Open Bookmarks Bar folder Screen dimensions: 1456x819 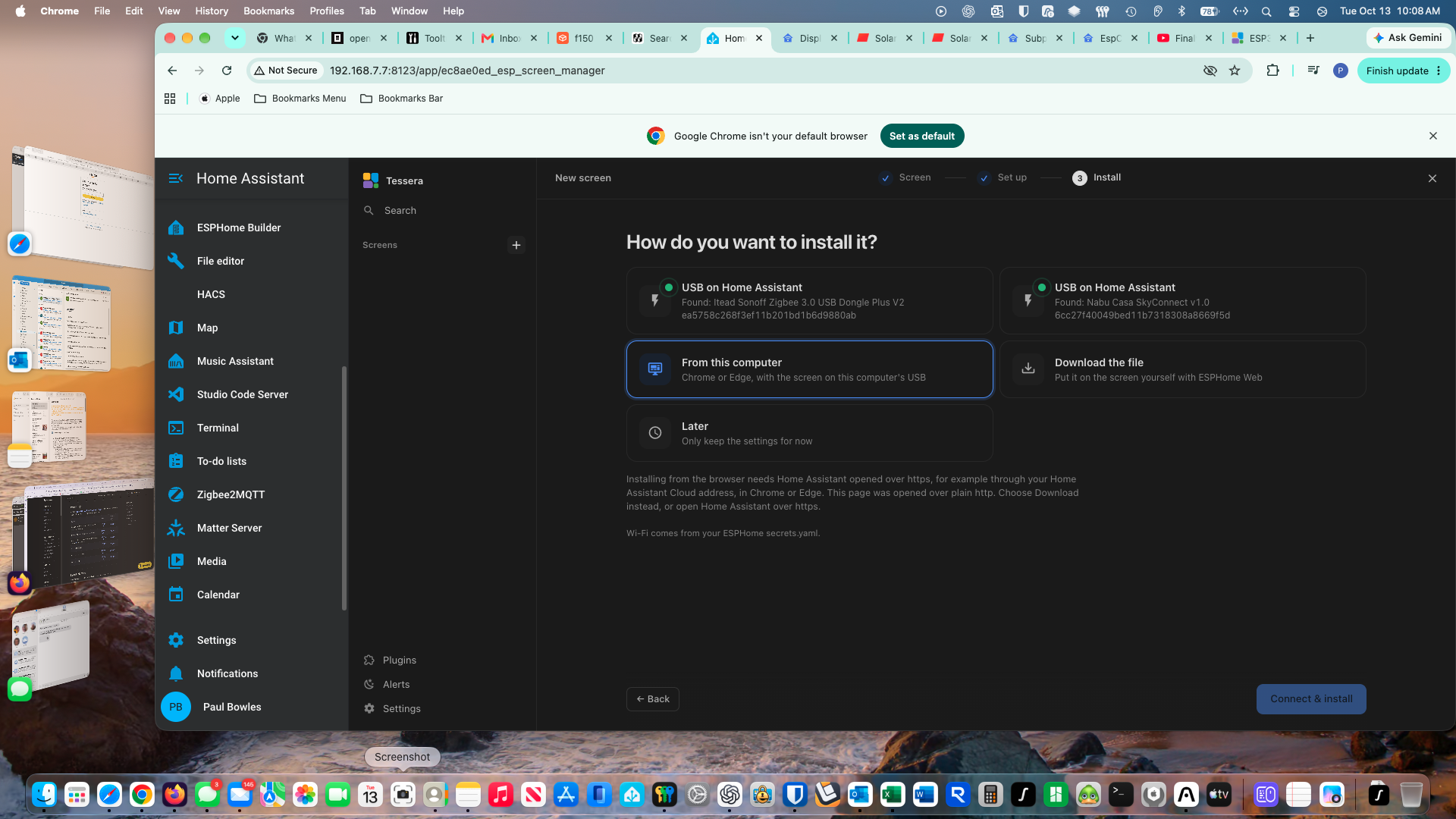pos(402,99)
